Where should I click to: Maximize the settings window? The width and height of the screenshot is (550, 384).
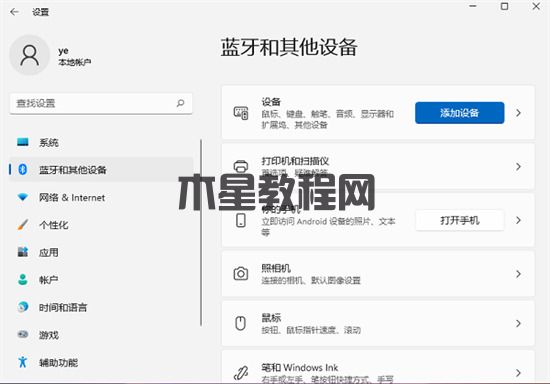pos(504,6)
